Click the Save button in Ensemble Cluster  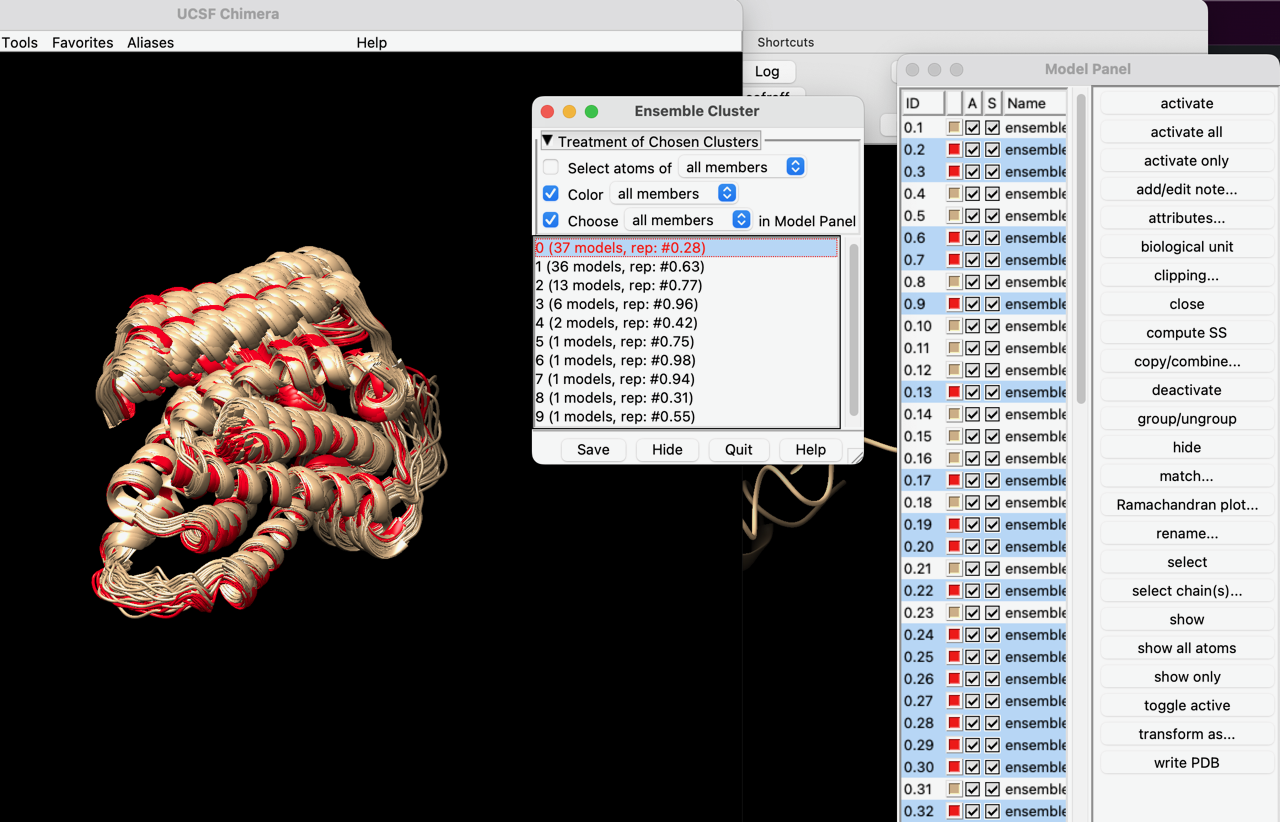[593, 450]
